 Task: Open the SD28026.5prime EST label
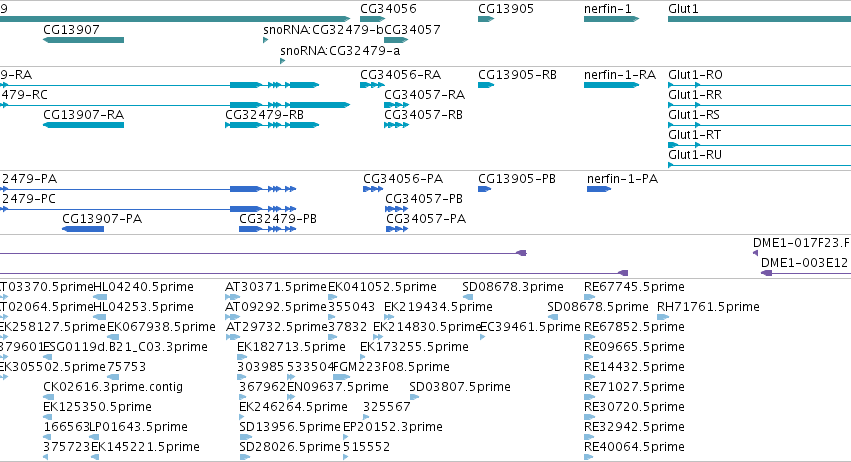[x=290, y=447]
